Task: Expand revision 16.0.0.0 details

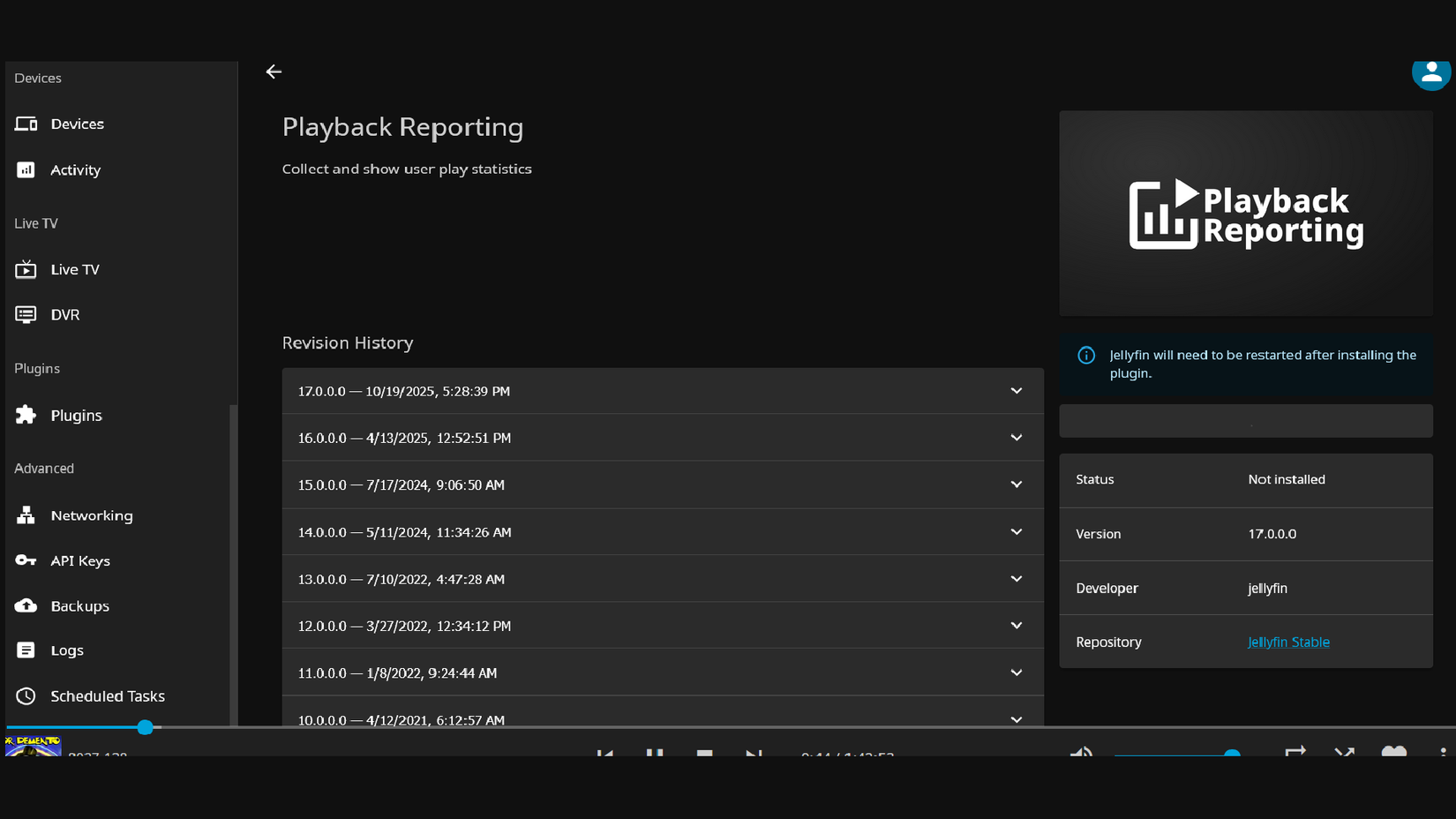Action: (663, 438)
